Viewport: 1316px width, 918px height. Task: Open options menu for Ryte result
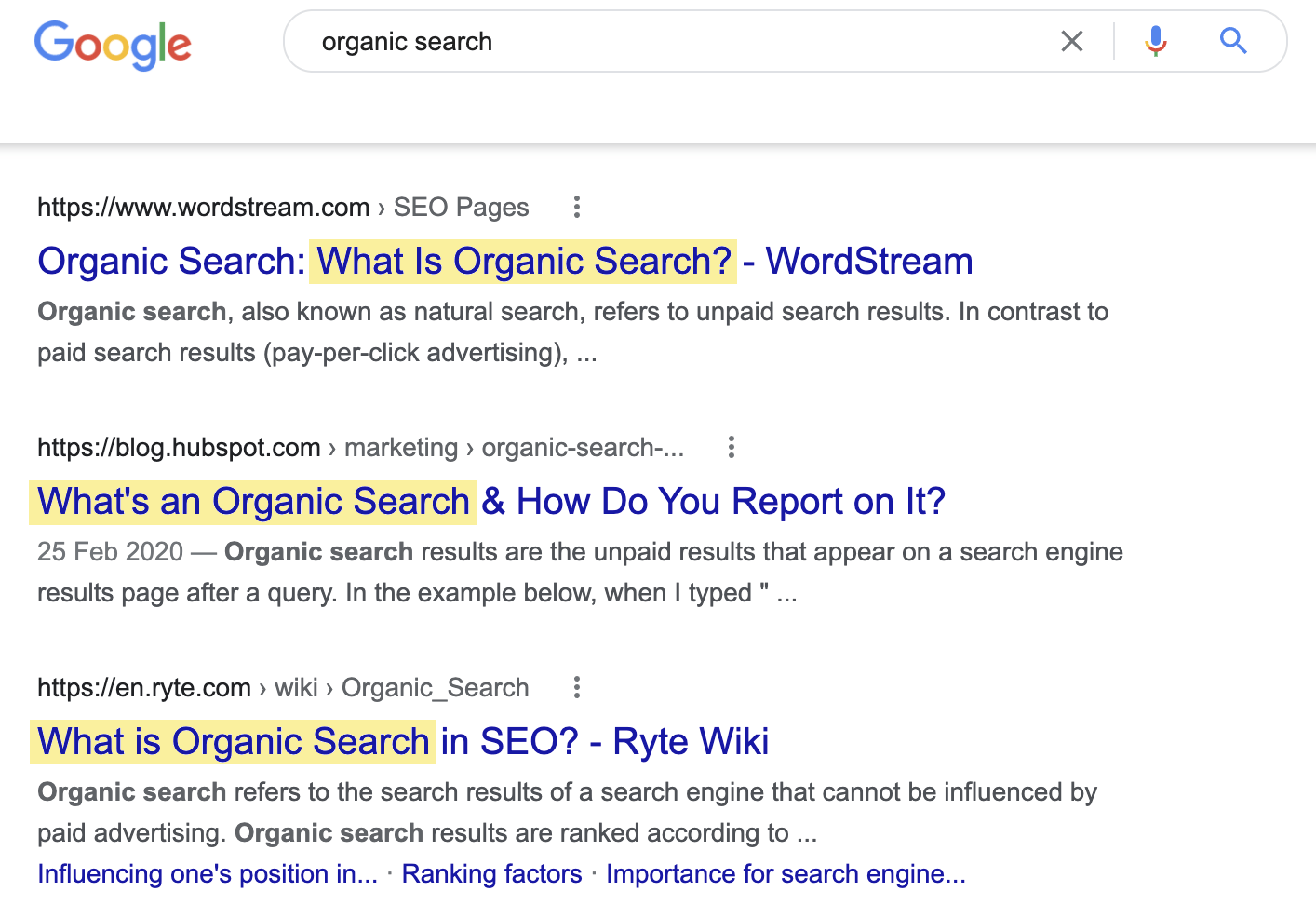577,687
